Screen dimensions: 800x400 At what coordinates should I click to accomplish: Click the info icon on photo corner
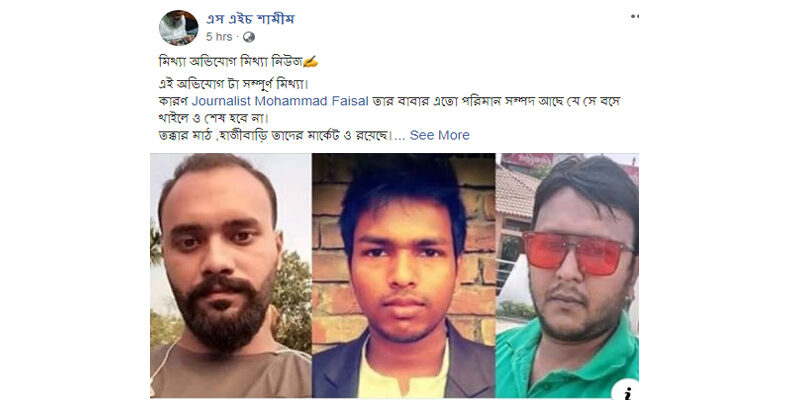click(630, 391)
